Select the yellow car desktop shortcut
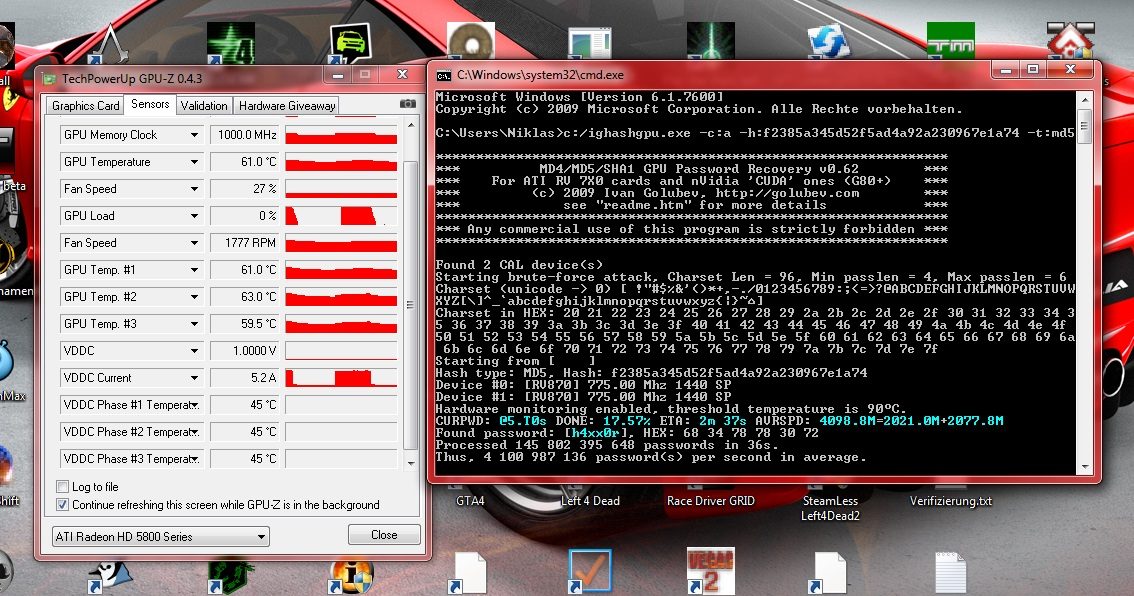The height and width of the screenshot is (596, 1134). (351, 43)
